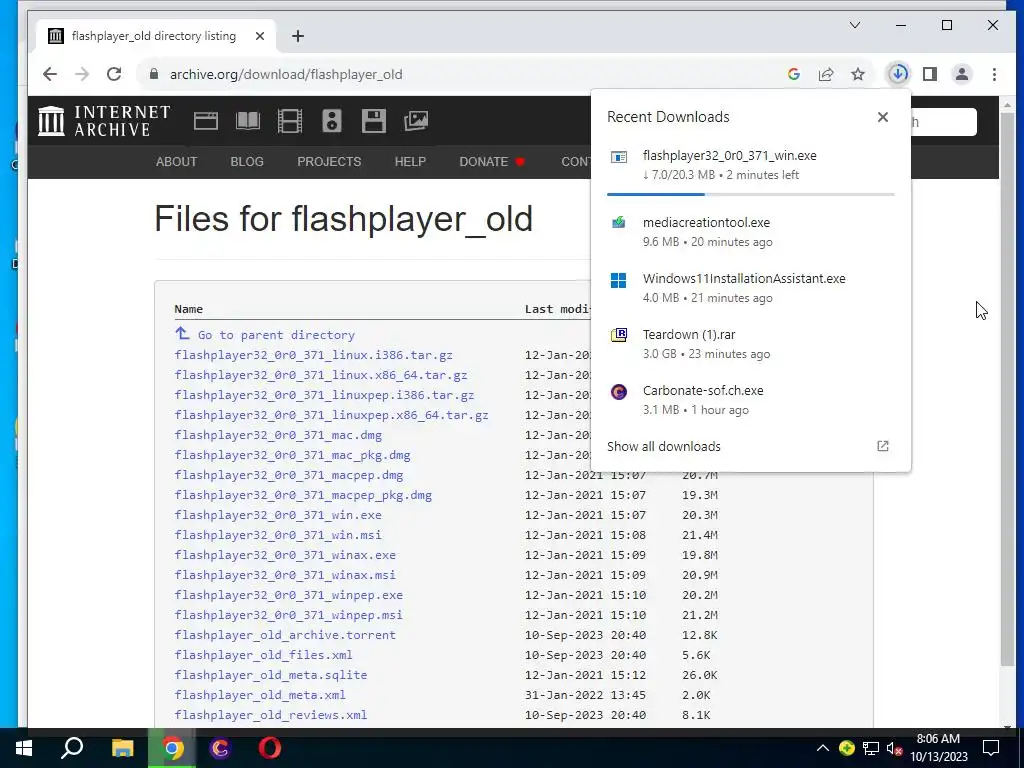
Task: Click the taskbar clock and date
Action: [x=938, y=748]
